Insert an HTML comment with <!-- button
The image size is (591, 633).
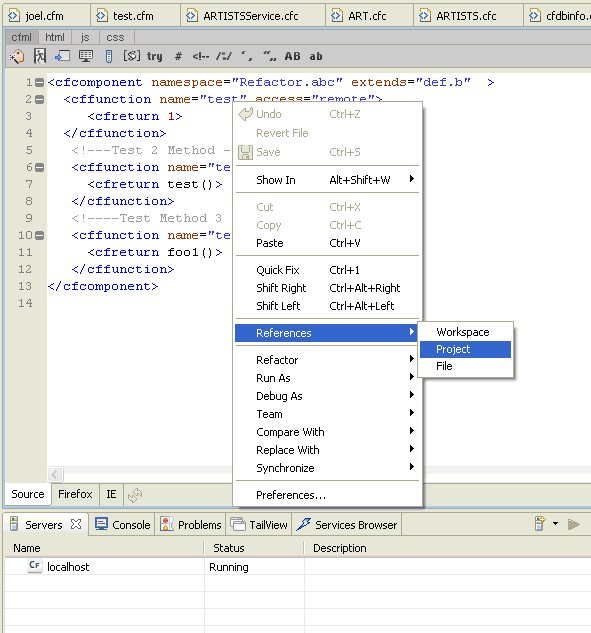pyautogui.click(x=201, y=56)
